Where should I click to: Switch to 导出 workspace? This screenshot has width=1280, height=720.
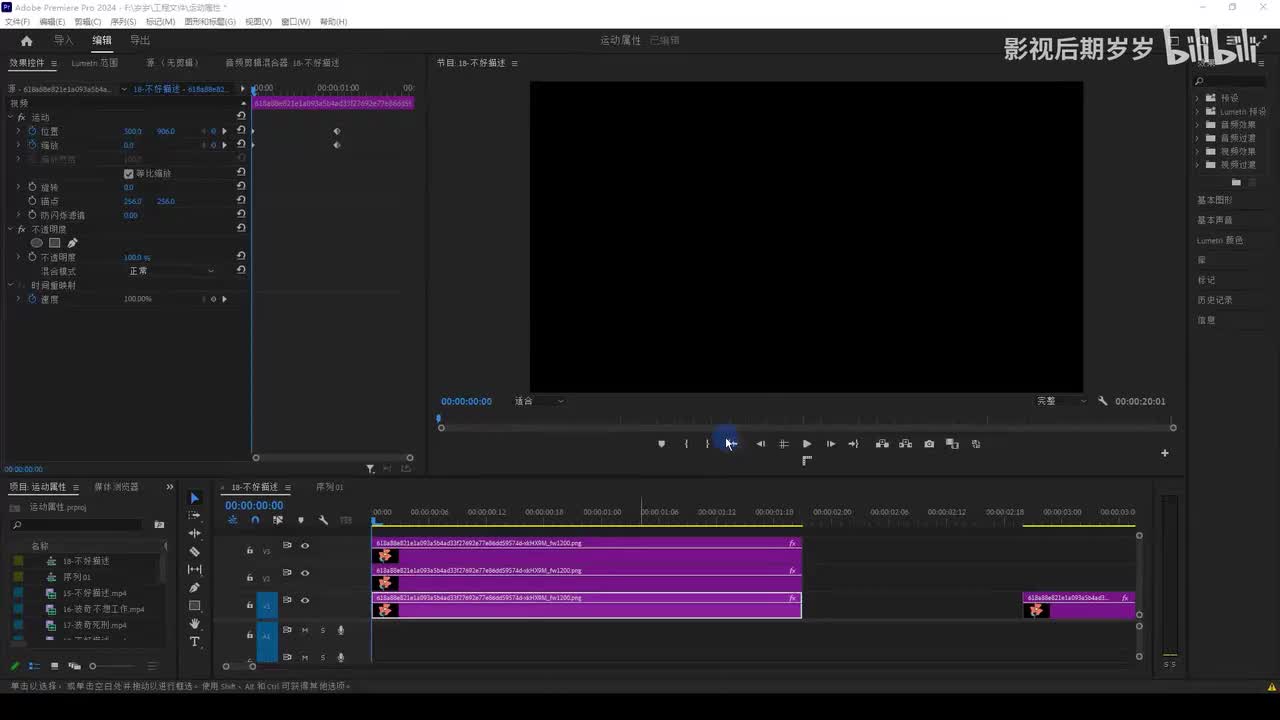[x=140, y=40]
